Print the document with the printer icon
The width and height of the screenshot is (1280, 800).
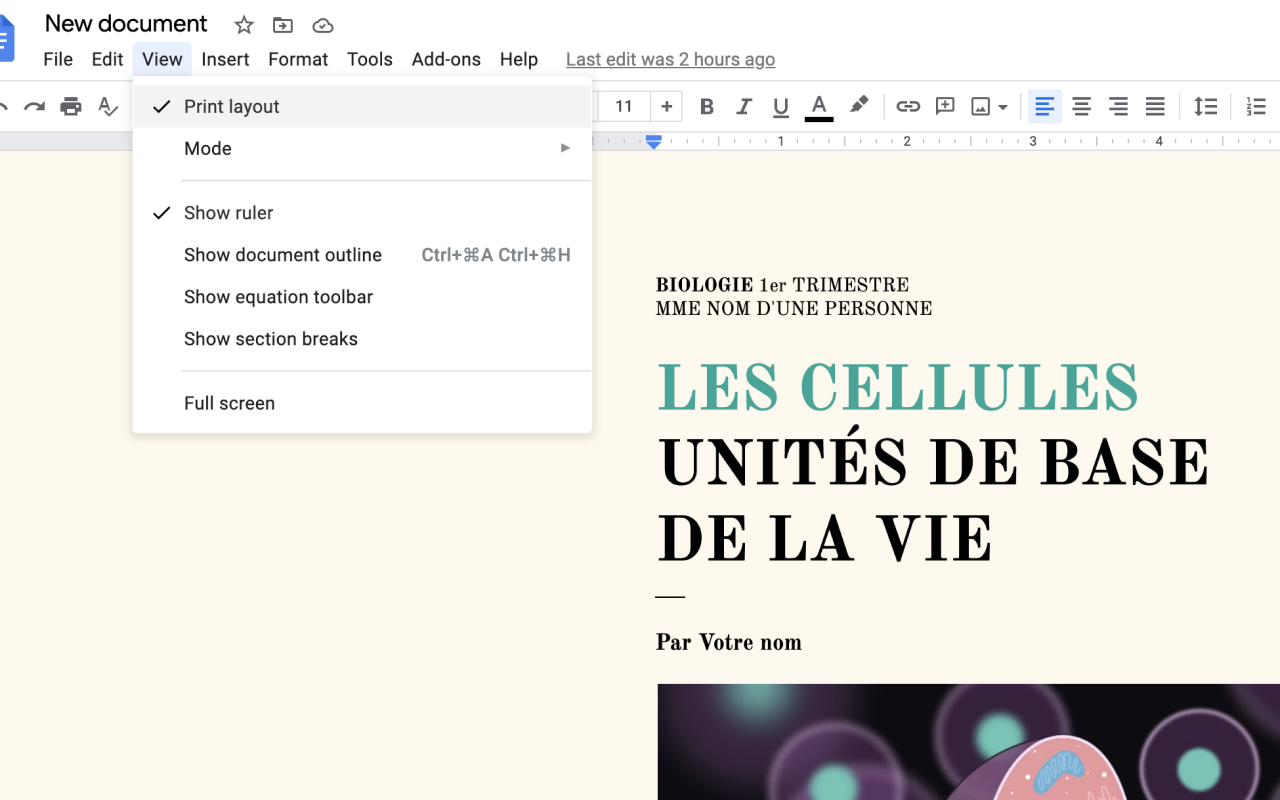pos(70,106)
